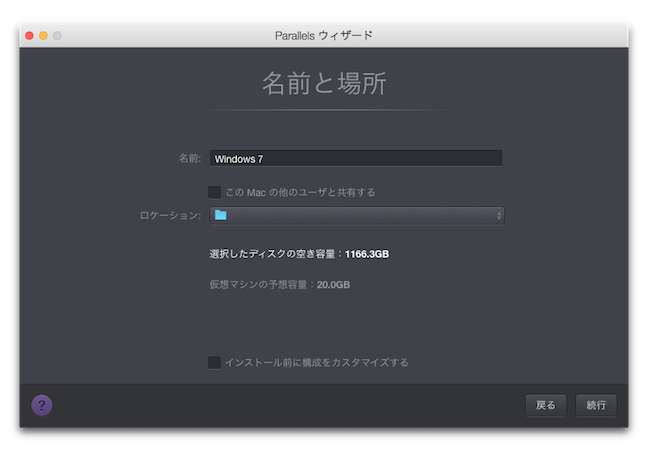Click the 名前と場所 heading
The width and height of the screenshot is (648, 452).
click(324, 83)
